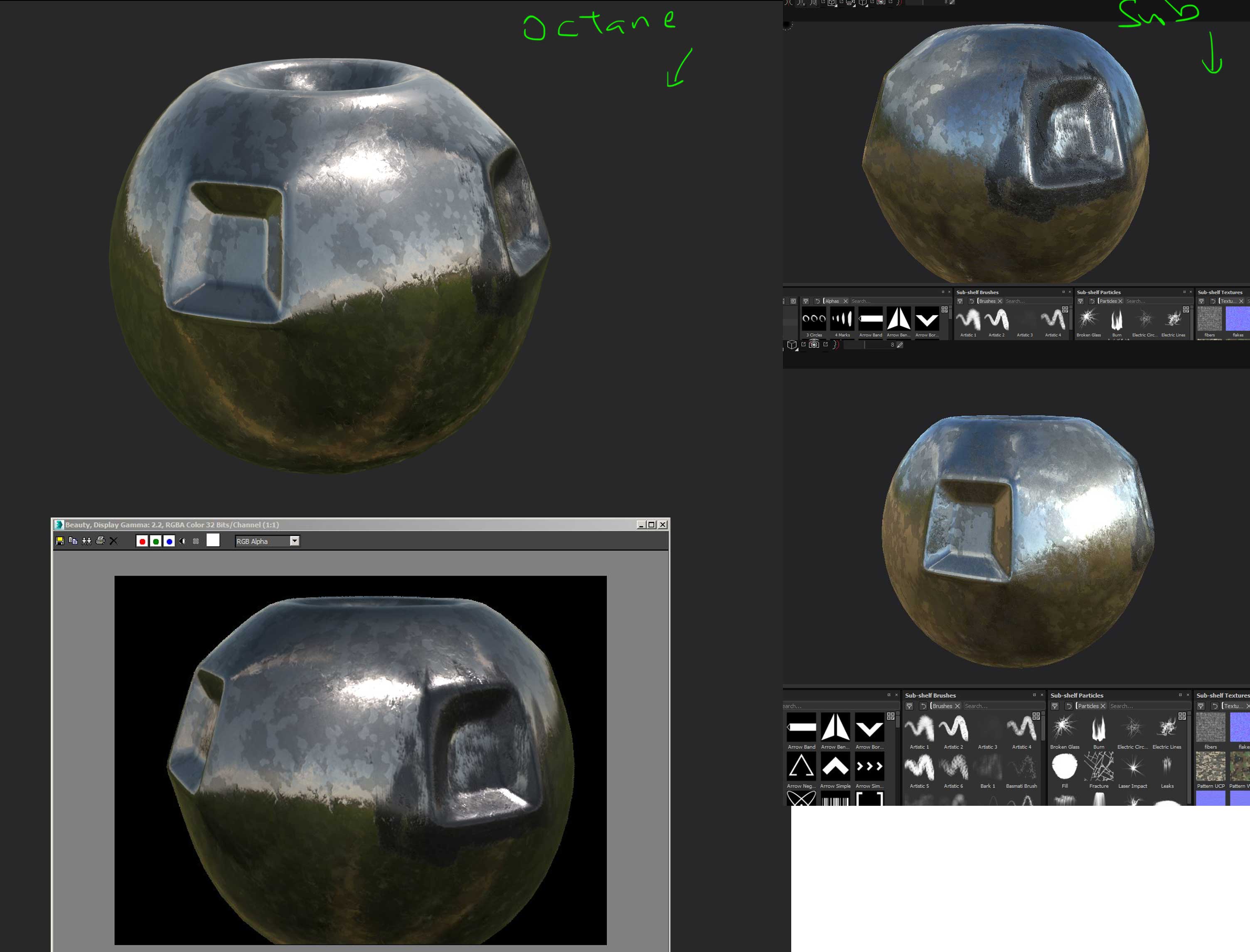Select the 3 Circles alpha thumbnail
The image size is (1250, 952).
[814, 319]
